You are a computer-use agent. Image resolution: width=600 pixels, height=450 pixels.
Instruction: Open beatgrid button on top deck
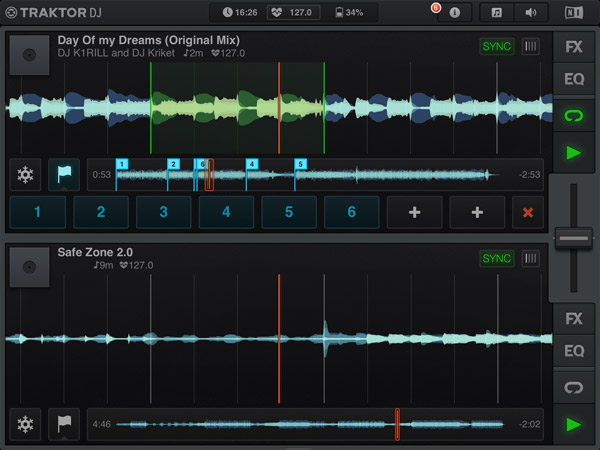(530, 47)
